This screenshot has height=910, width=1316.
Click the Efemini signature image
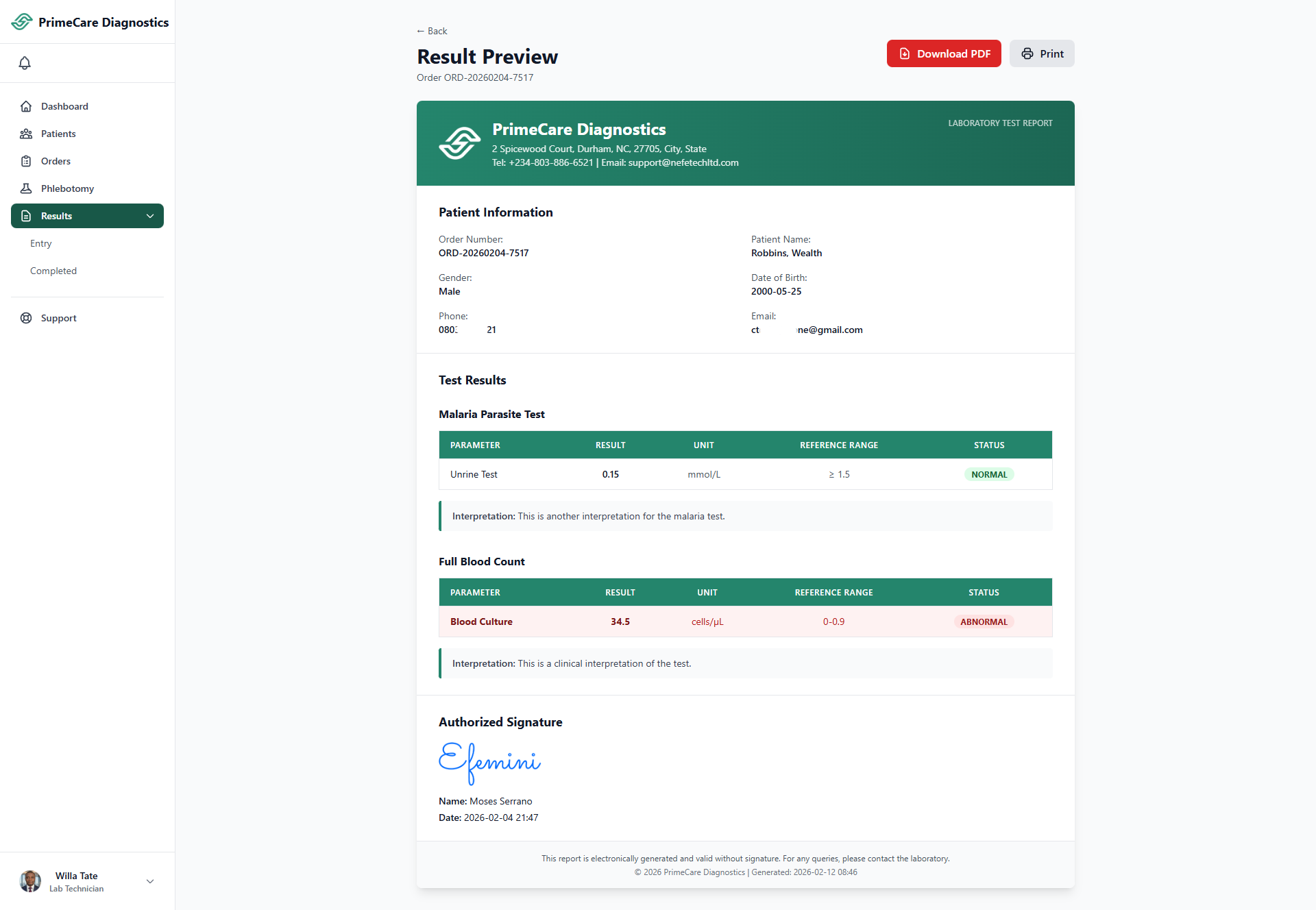[x=489, y=762]
